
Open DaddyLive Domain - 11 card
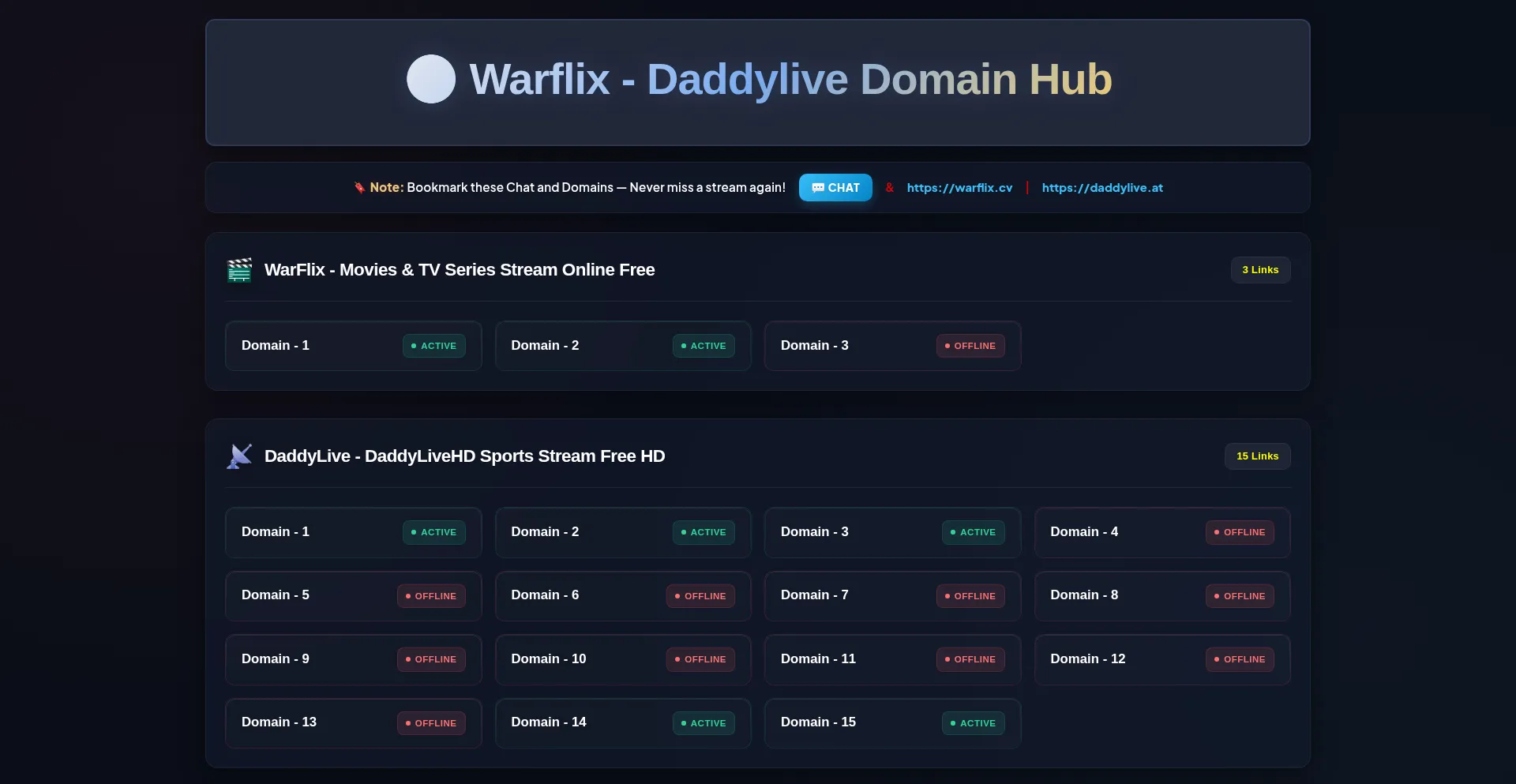(892, 659)
